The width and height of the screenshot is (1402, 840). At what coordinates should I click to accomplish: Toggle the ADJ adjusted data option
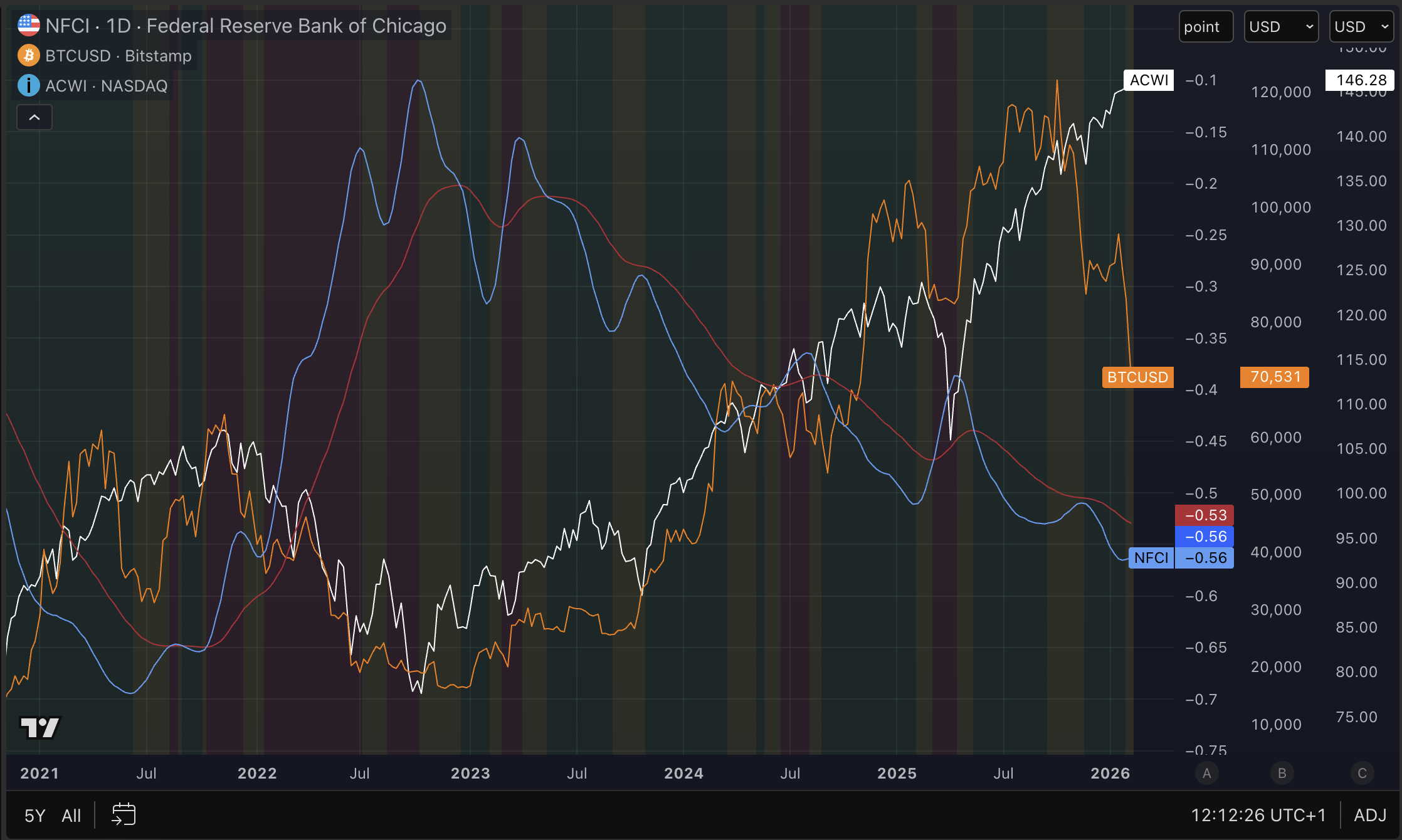(x=1370, y=815)
